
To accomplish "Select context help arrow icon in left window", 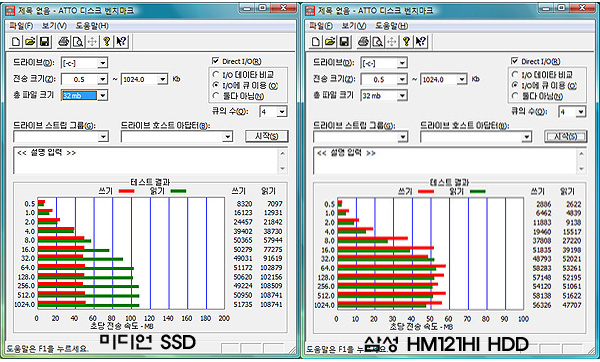I will [x=121, y=41].
